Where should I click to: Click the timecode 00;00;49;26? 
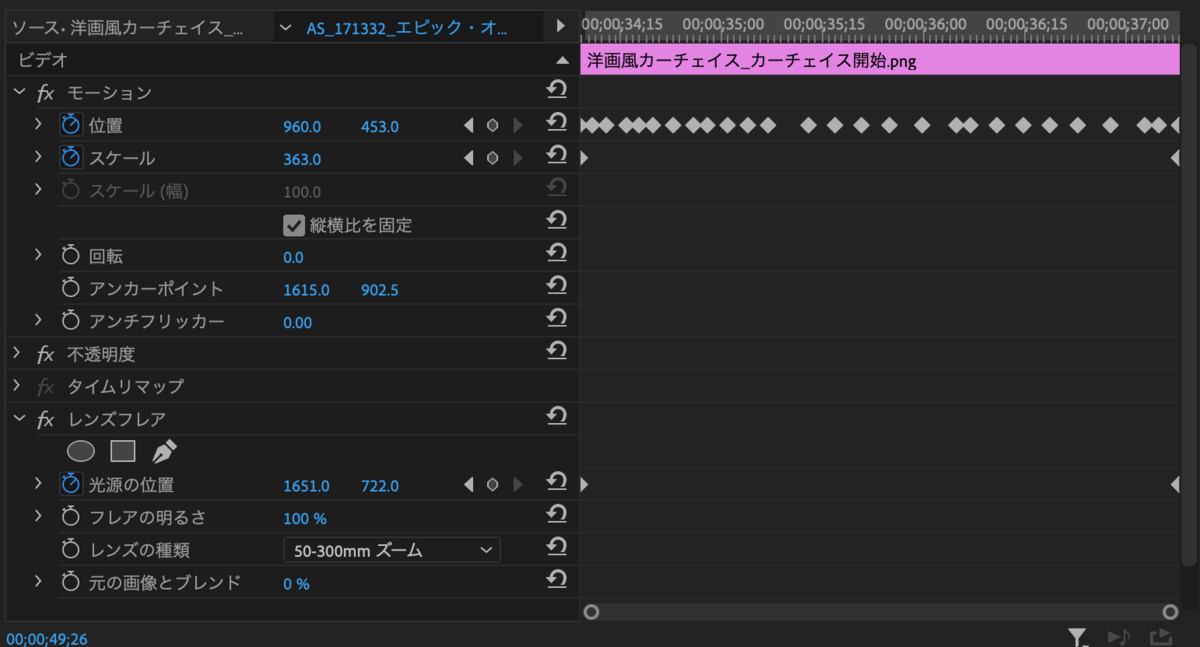coord(47,638)
